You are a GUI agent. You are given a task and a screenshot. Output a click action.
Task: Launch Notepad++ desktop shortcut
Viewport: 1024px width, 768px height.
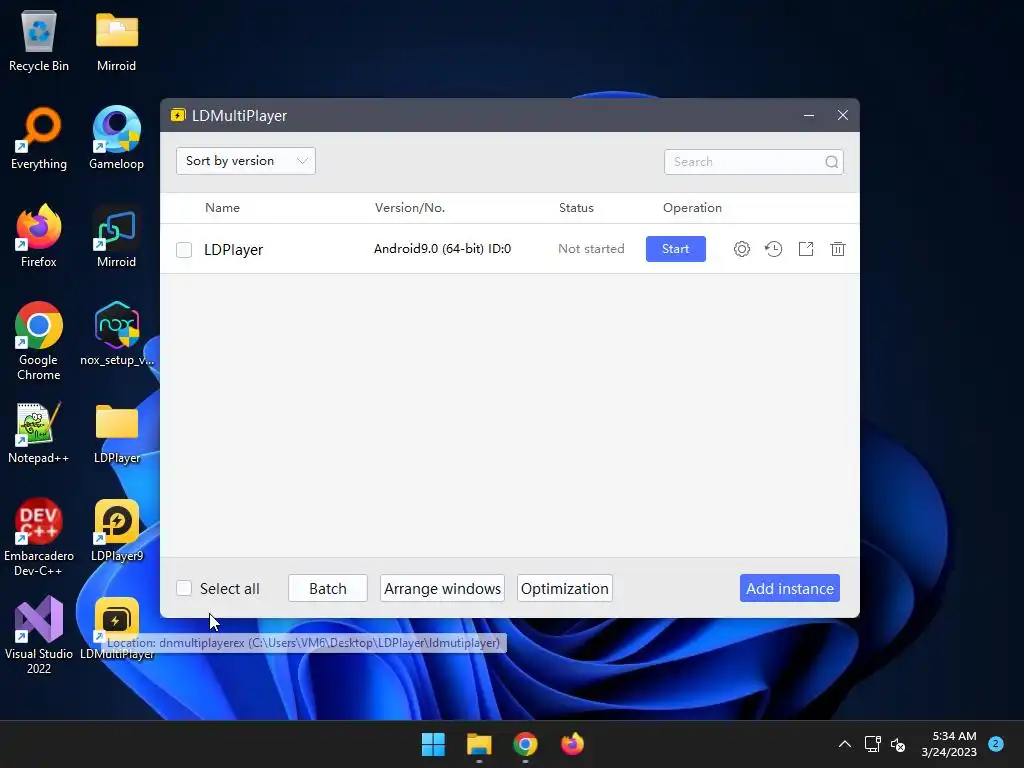coord(39,432)
